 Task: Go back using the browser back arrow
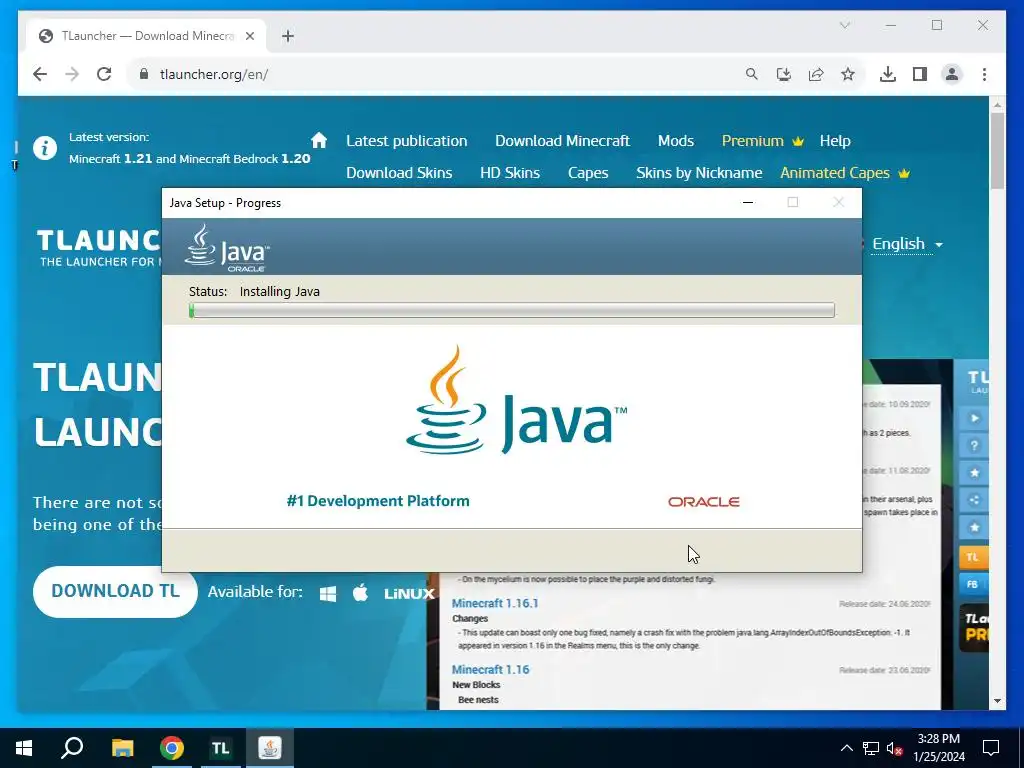coord(40,74)
